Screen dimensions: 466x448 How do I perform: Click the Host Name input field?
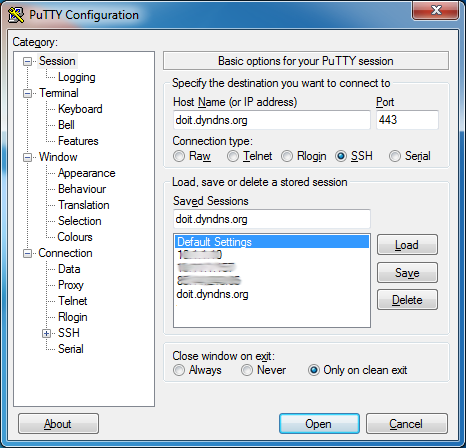click(272, 120)
